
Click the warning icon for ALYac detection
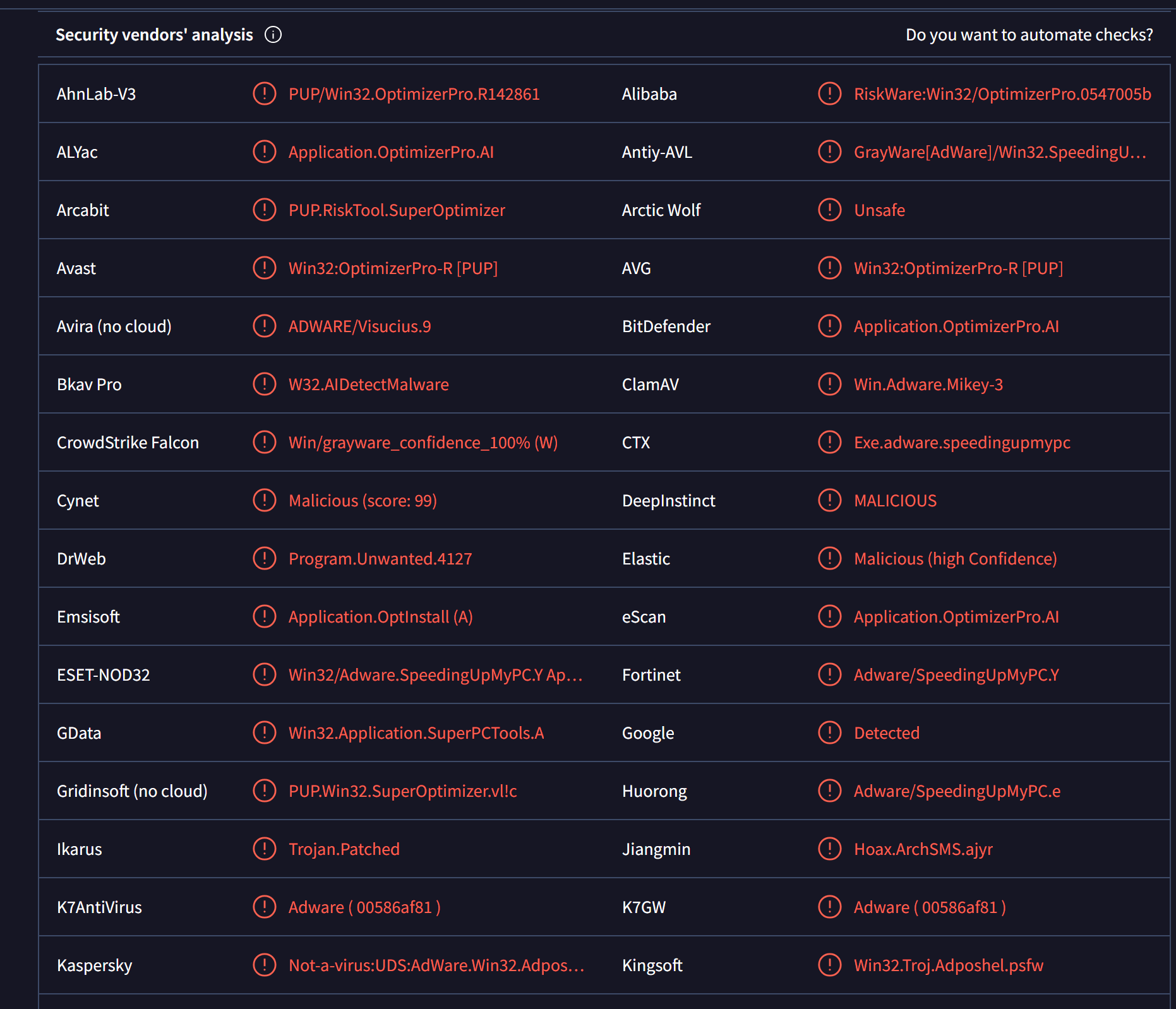[265, 152]
